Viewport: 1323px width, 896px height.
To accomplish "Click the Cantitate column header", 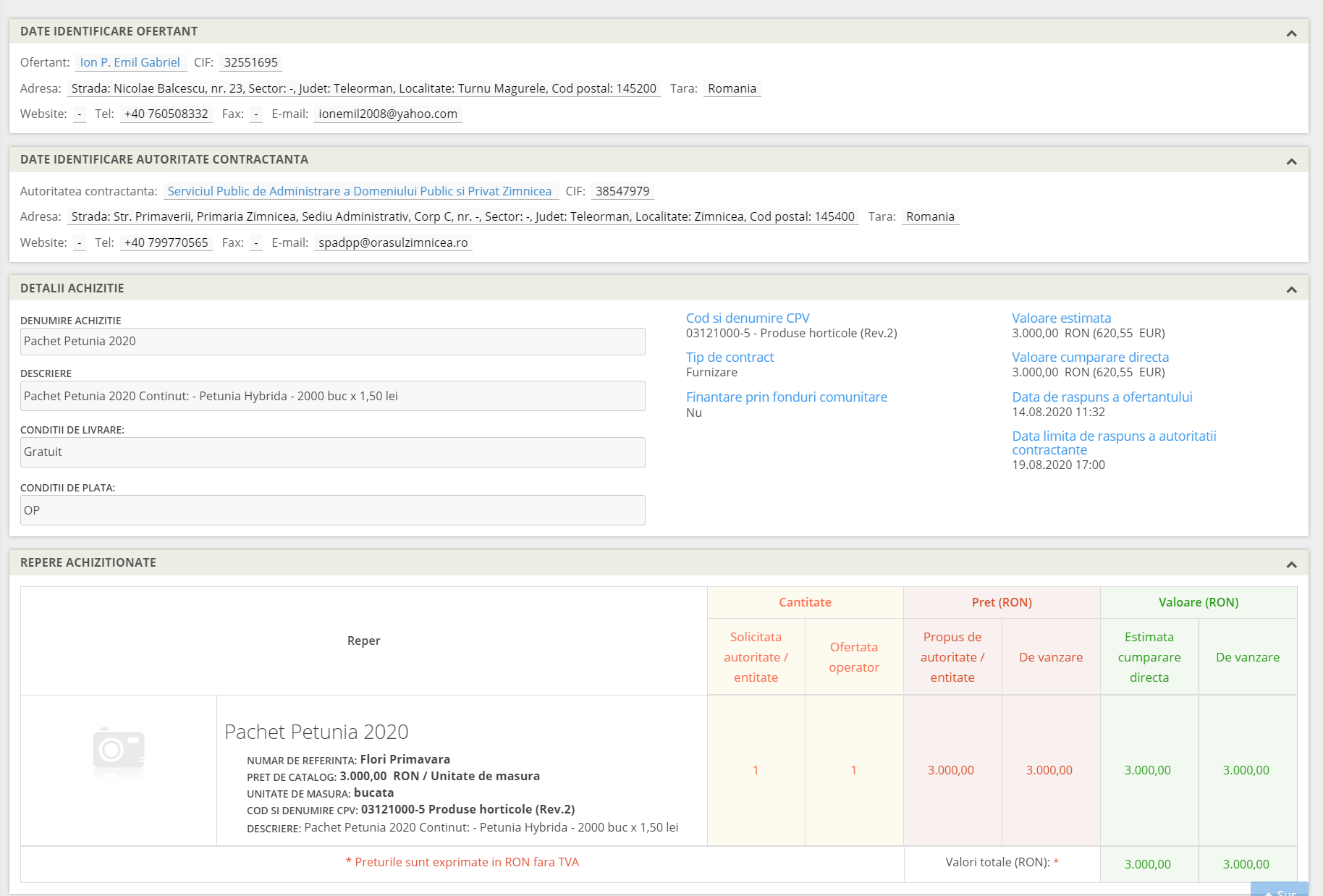I will (x=805, y=602).
